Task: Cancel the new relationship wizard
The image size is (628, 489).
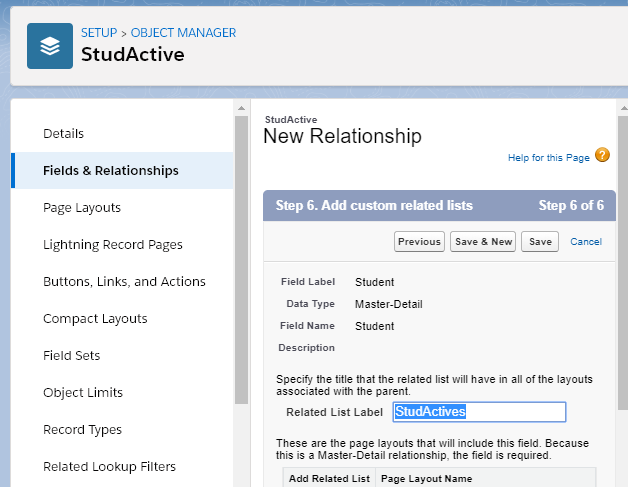Action: click(x=586, y=241)
